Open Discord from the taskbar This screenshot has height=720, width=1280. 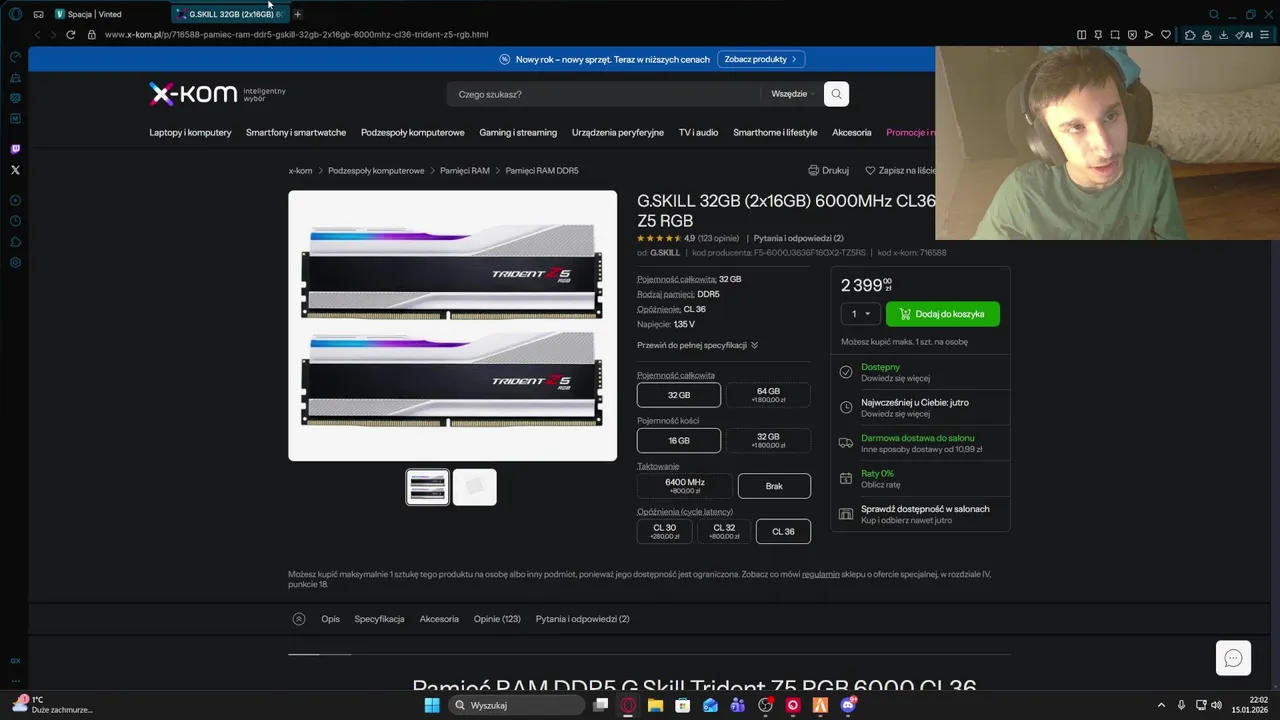[x=848, y=705]
